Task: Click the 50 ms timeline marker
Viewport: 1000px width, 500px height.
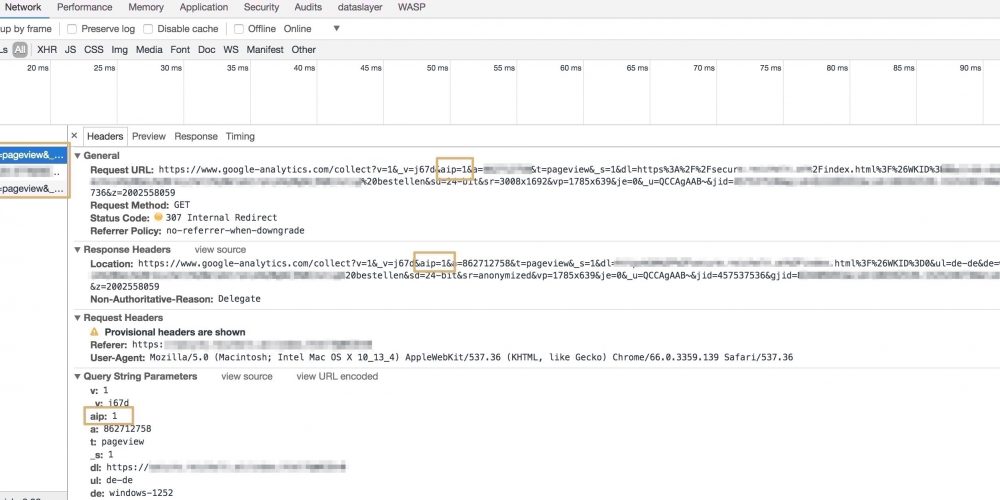Action: click(x=438, y=68)
